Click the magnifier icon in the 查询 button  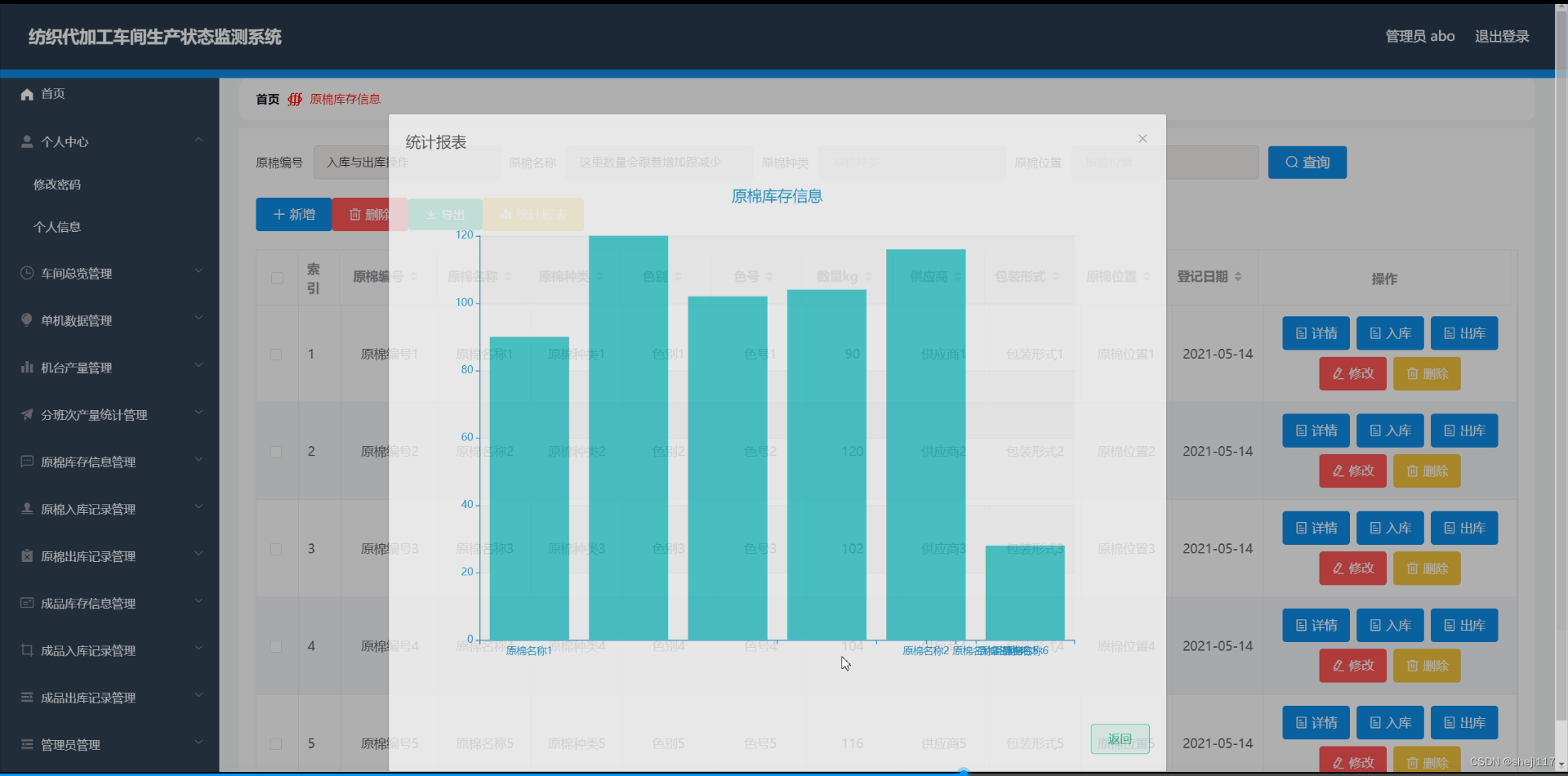[x=1290, y=163]
